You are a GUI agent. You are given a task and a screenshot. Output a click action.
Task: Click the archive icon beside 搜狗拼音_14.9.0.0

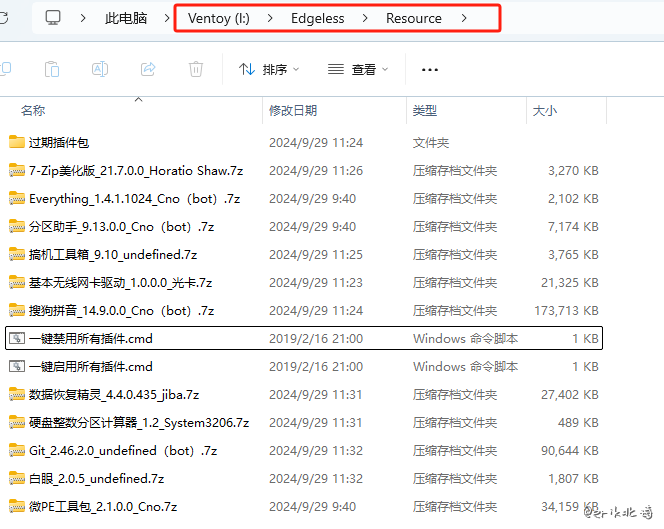[16, 311]
